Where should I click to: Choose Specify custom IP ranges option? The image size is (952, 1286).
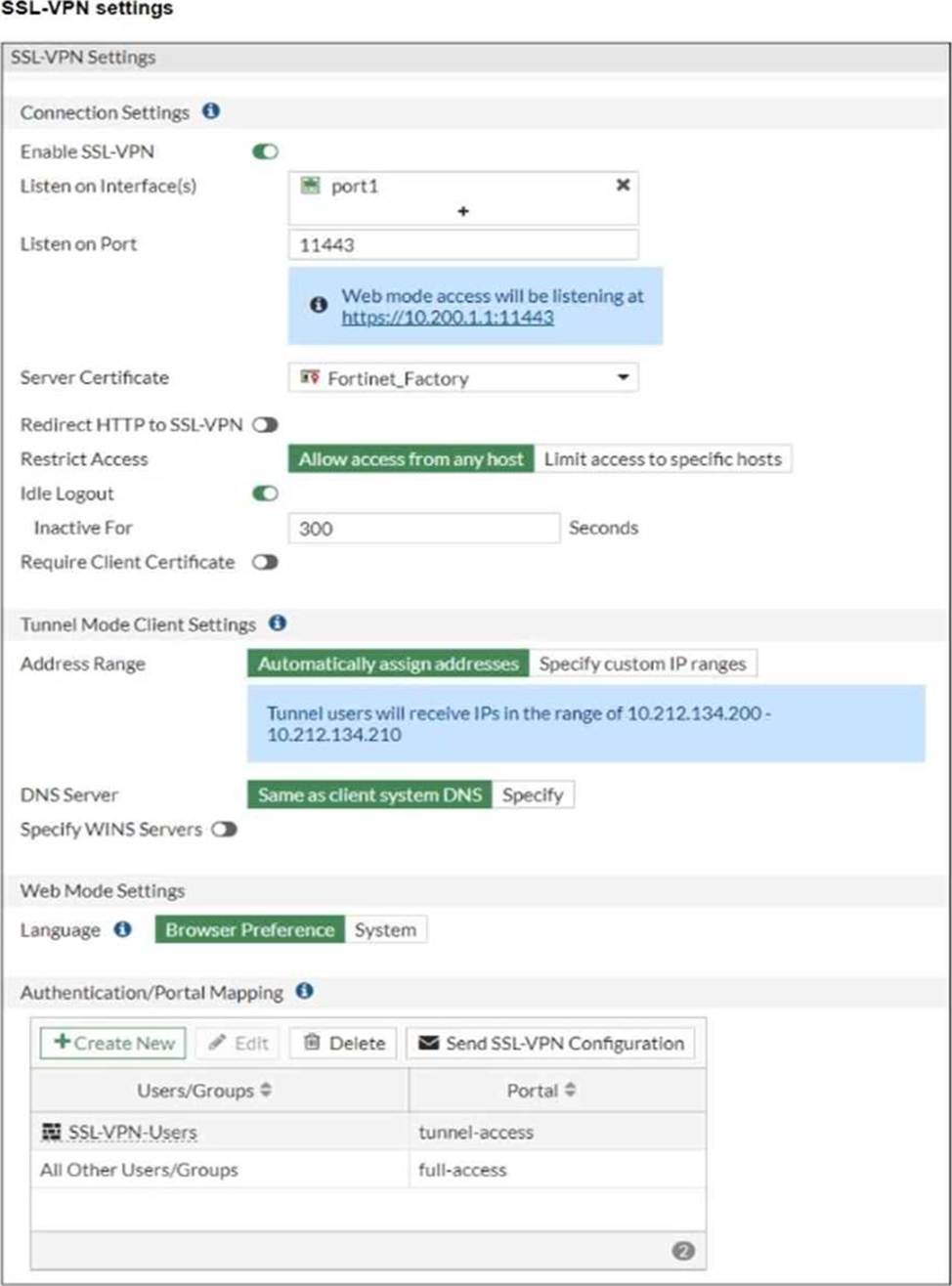(x=642, y=664)
